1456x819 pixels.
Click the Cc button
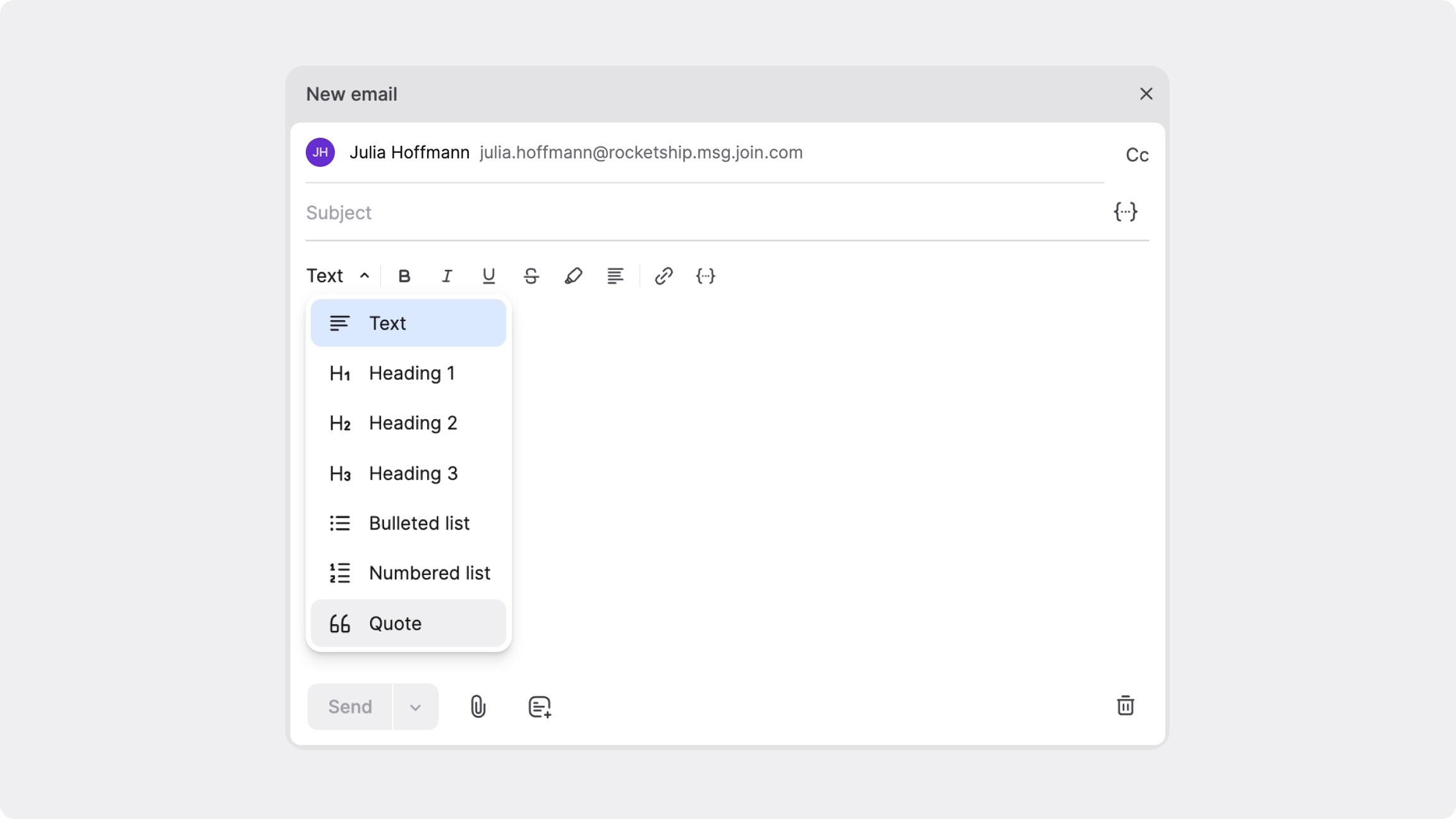tap(1137, 155)
